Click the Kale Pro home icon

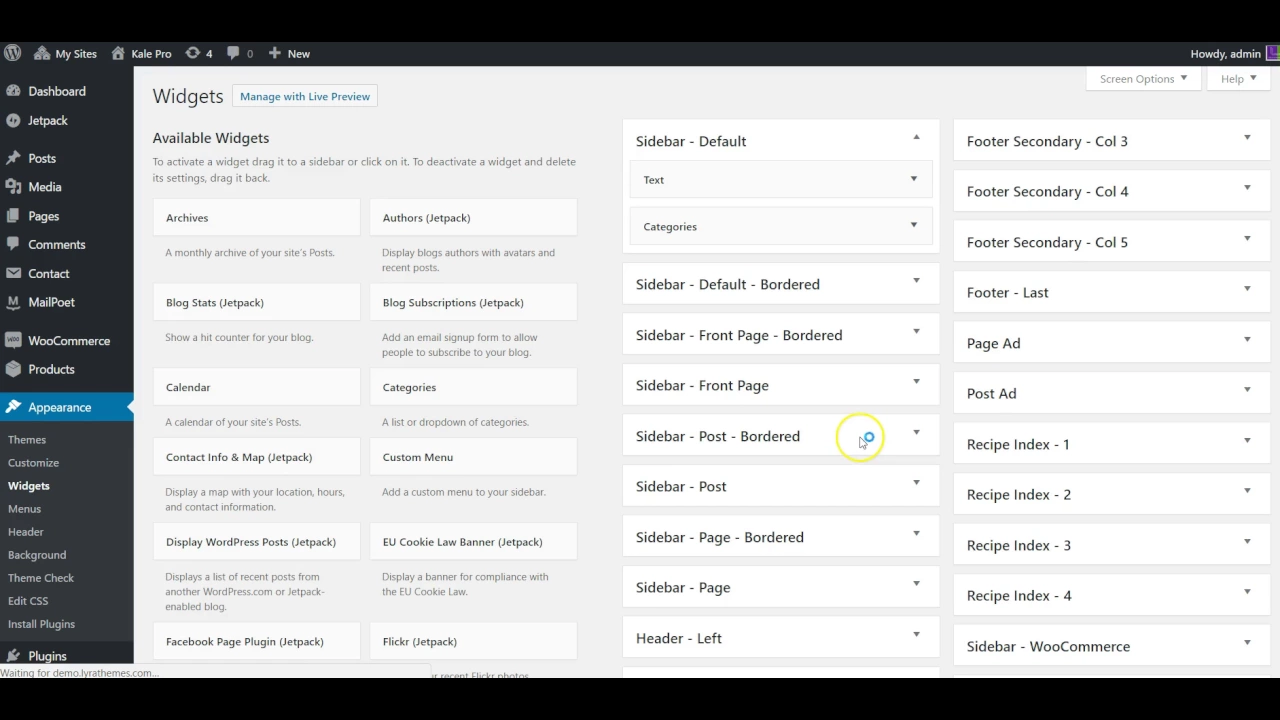tap(119, 53)
